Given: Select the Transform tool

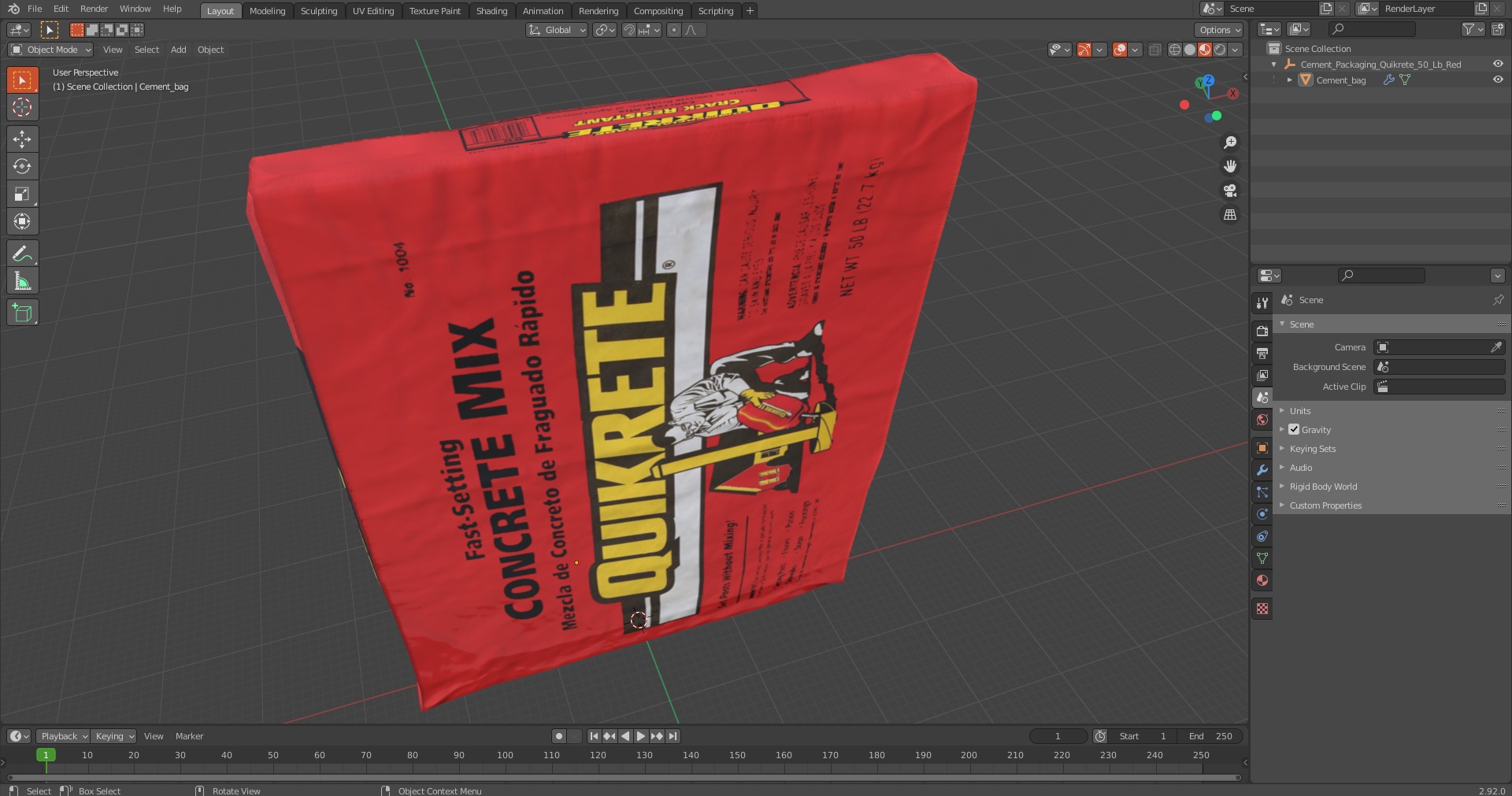Looking at the screenshot, I should (22, 221).
